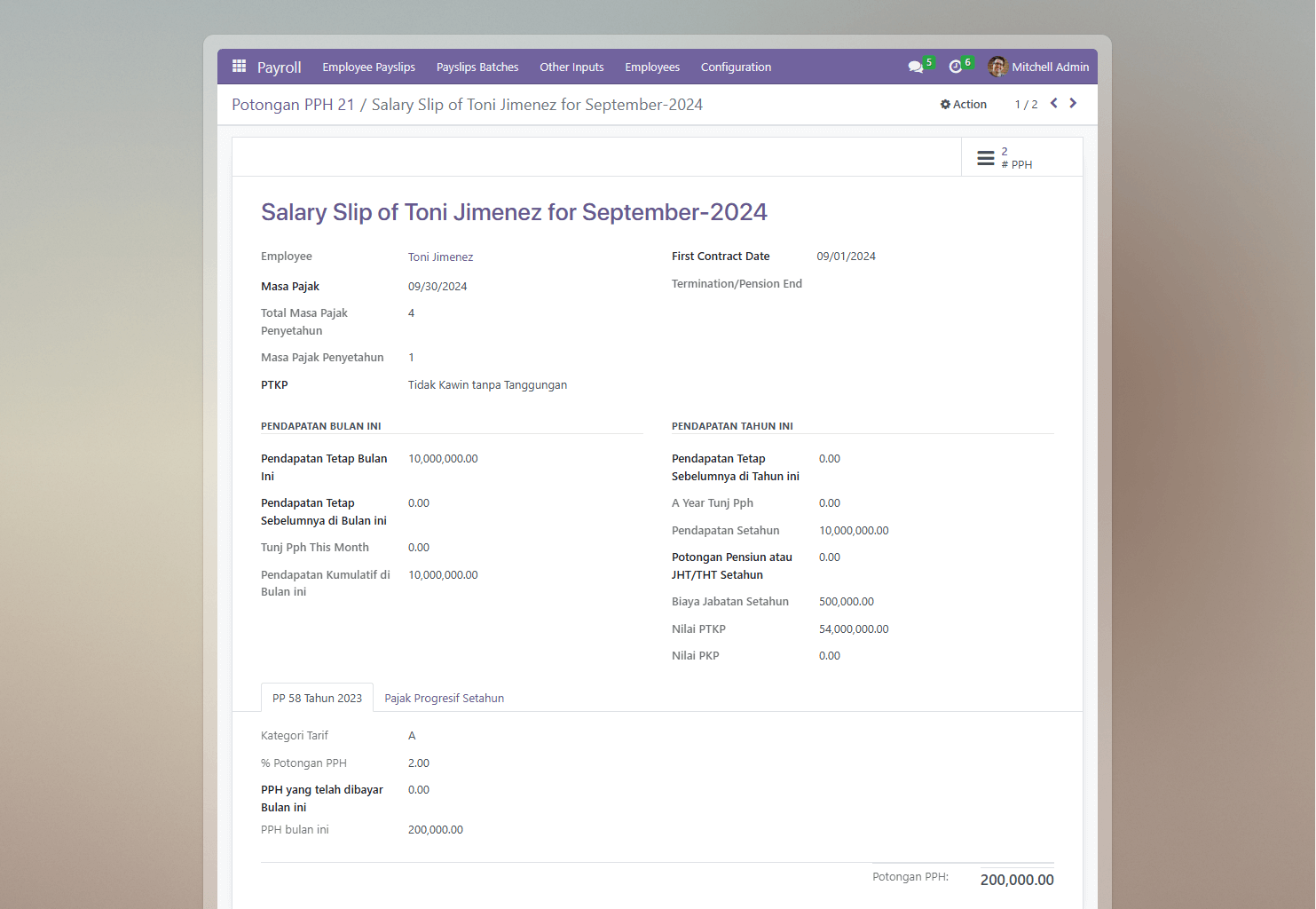Switch to PP 58 Tahun 2023 tab
This screenshot has height=909, width=1316.
point(317,698)
